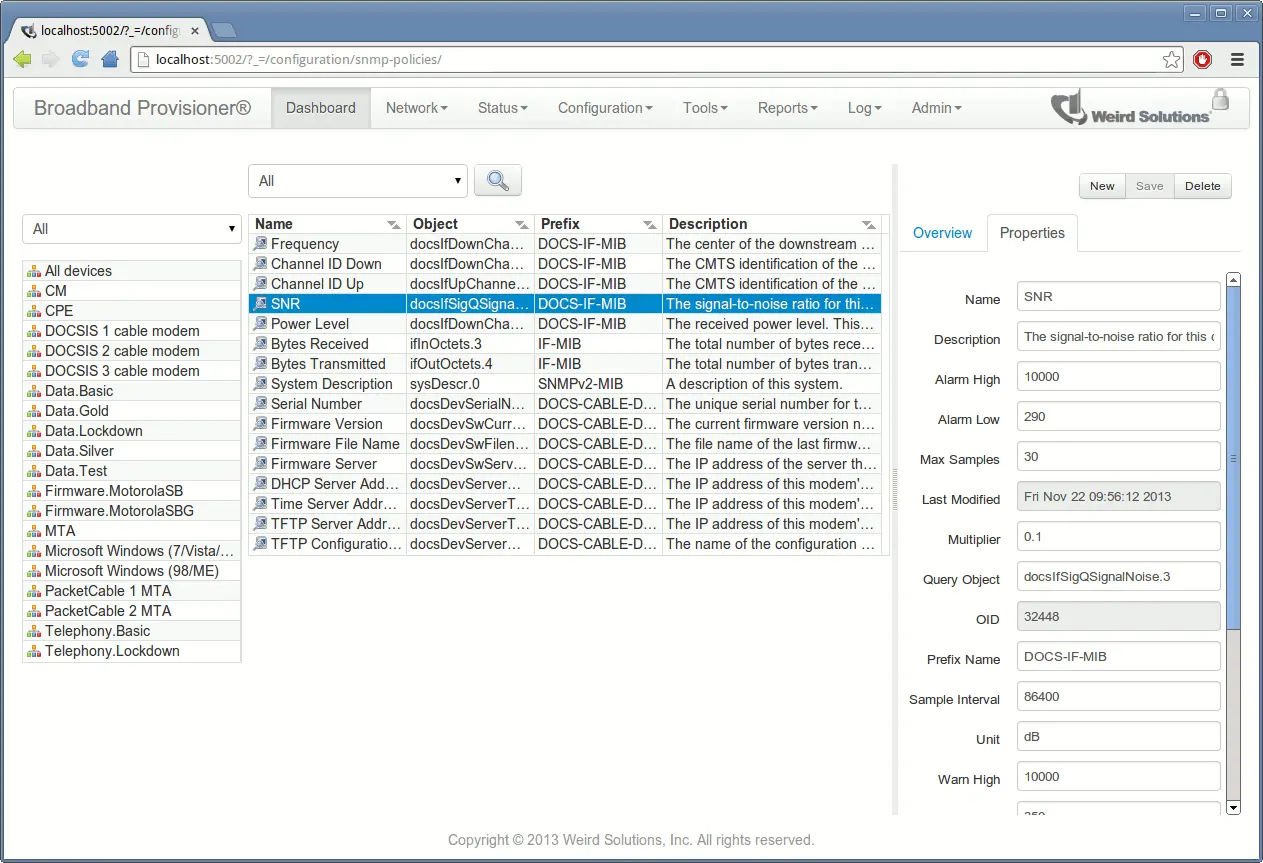Click the Delete button
Screen dimensions: 1263x863
tap(1202, 186)
